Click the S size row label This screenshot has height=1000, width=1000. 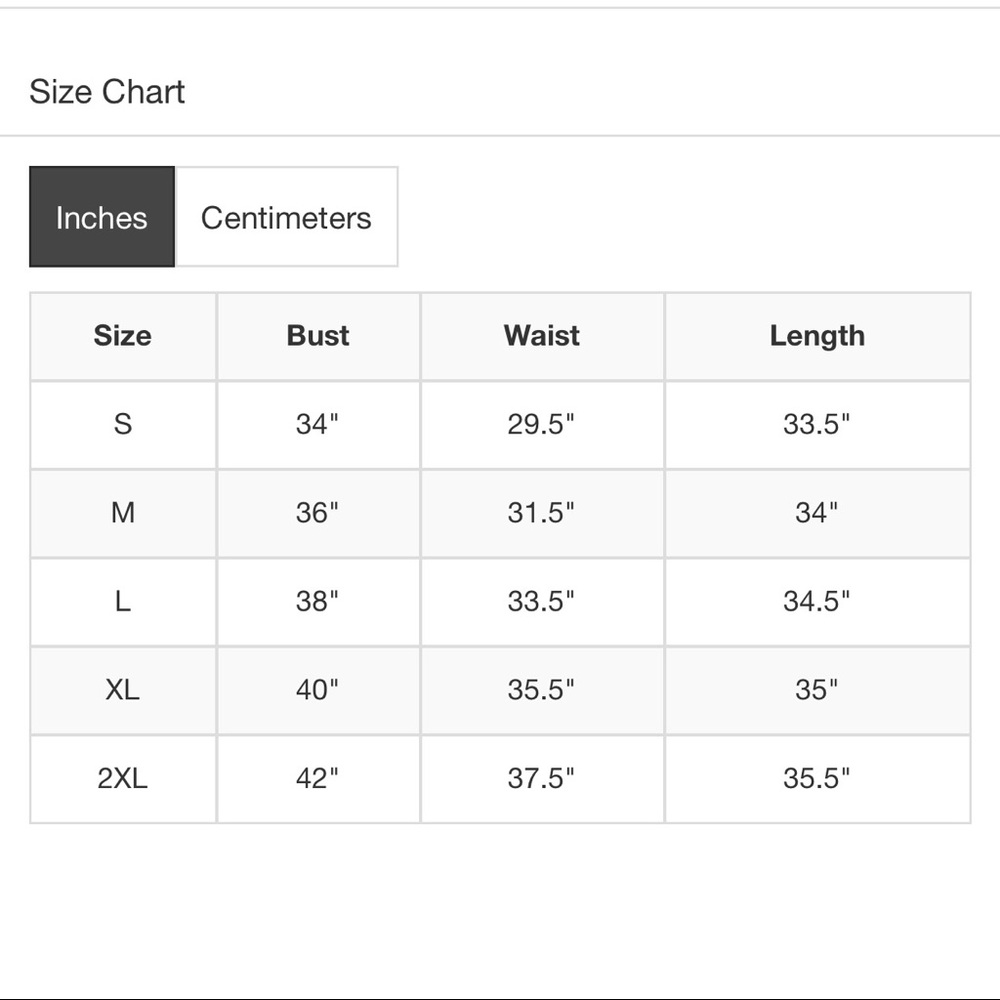(x=122, y=424)
